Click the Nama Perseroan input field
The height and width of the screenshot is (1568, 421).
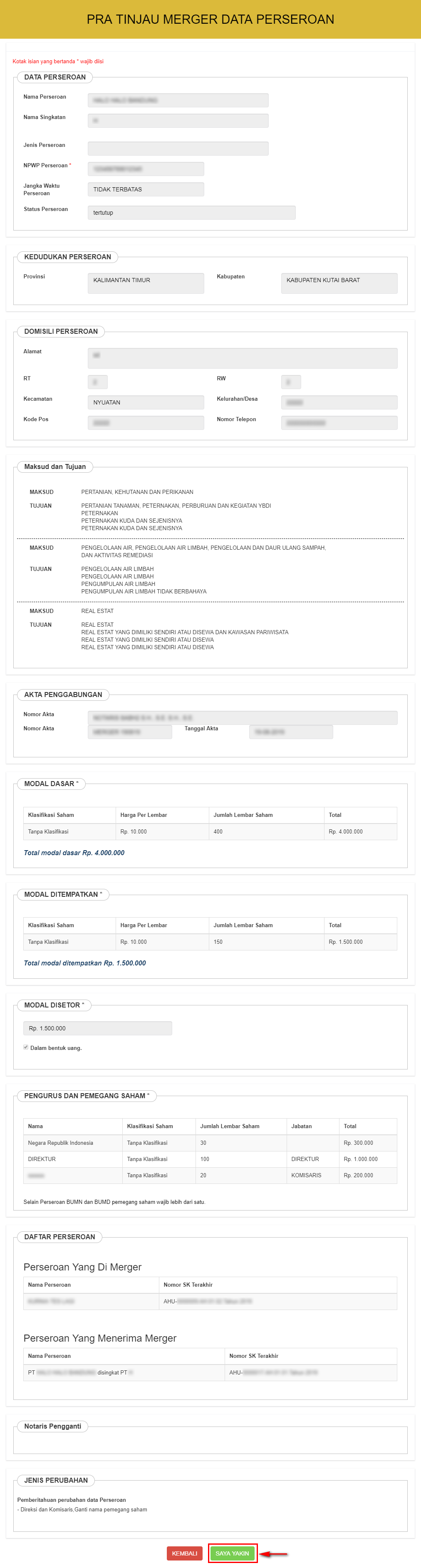point(178,100)
